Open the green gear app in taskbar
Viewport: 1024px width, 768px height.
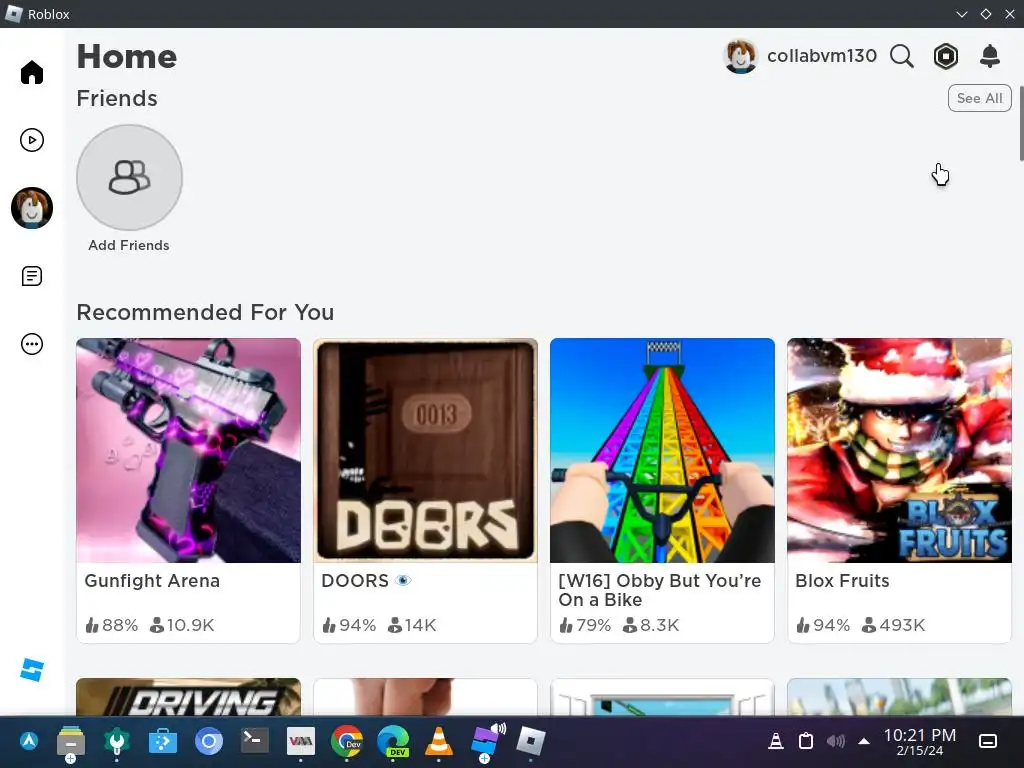click(116, 741)
